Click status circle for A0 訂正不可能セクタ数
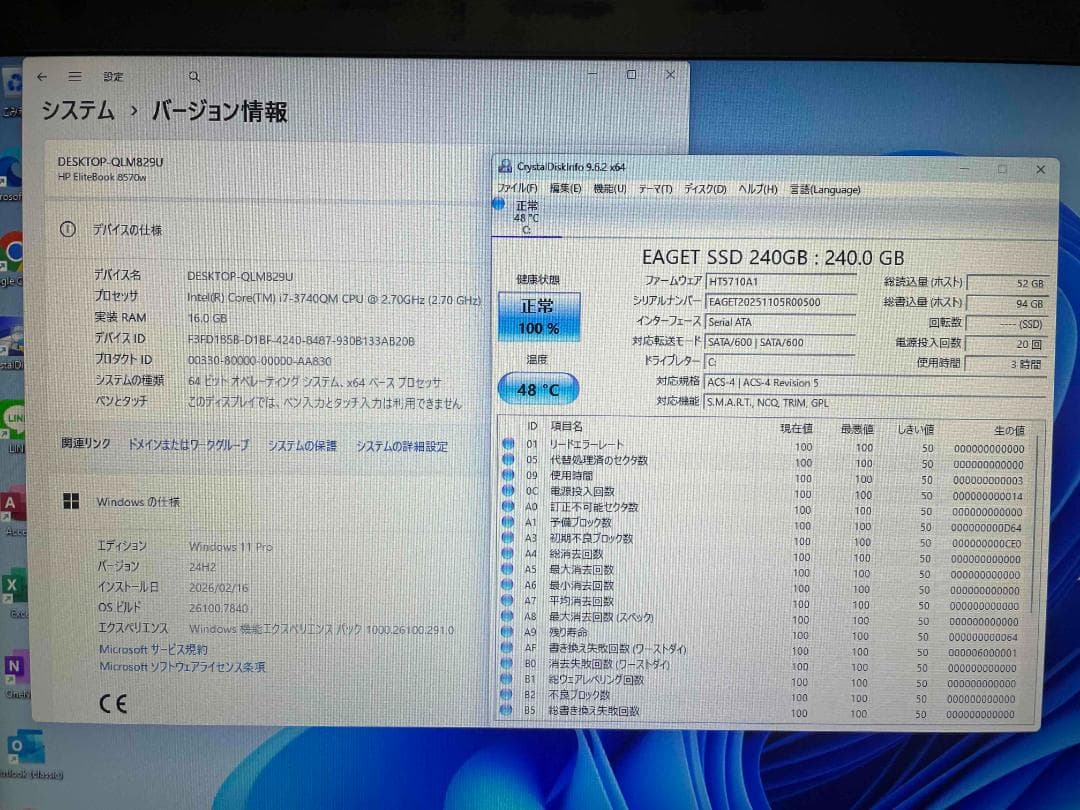The height and width of the screenshot is (810, 1080). click(x=508, y=506)
